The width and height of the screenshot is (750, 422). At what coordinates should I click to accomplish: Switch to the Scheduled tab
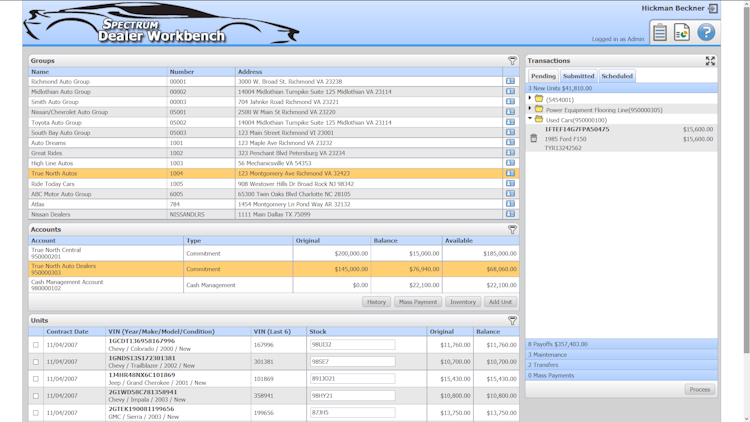617,76
